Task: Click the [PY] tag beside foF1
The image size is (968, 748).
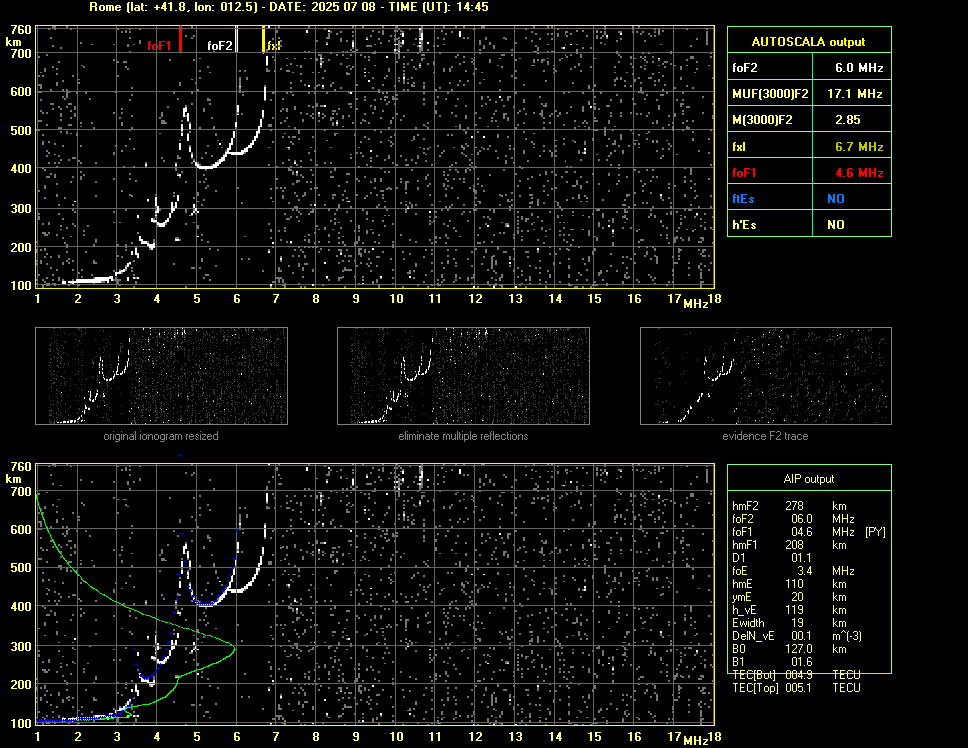Action: 875,532
